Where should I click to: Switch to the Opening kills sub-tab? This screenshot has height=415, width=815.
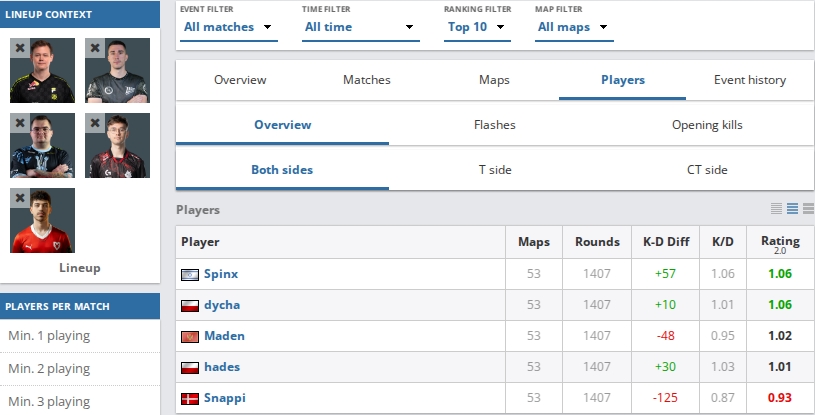pos(707,125)
